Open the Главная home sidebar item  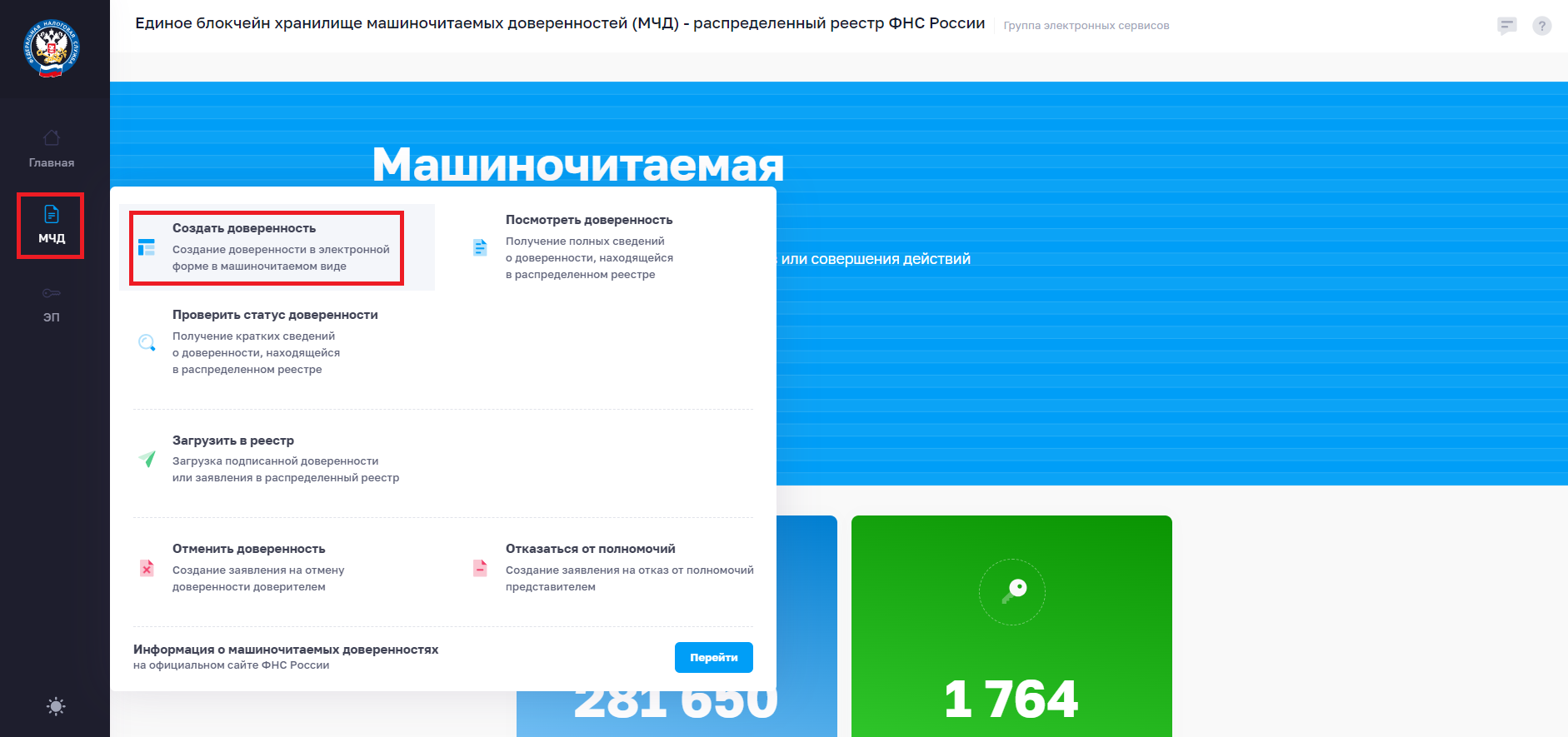click(52, 149)
